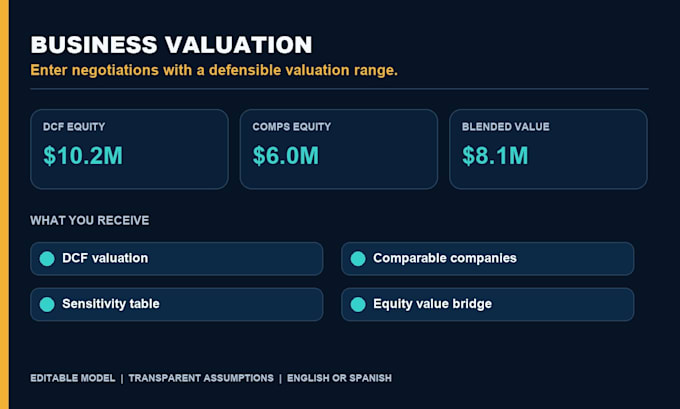Click the DCF Equity card

pos(129,149)
